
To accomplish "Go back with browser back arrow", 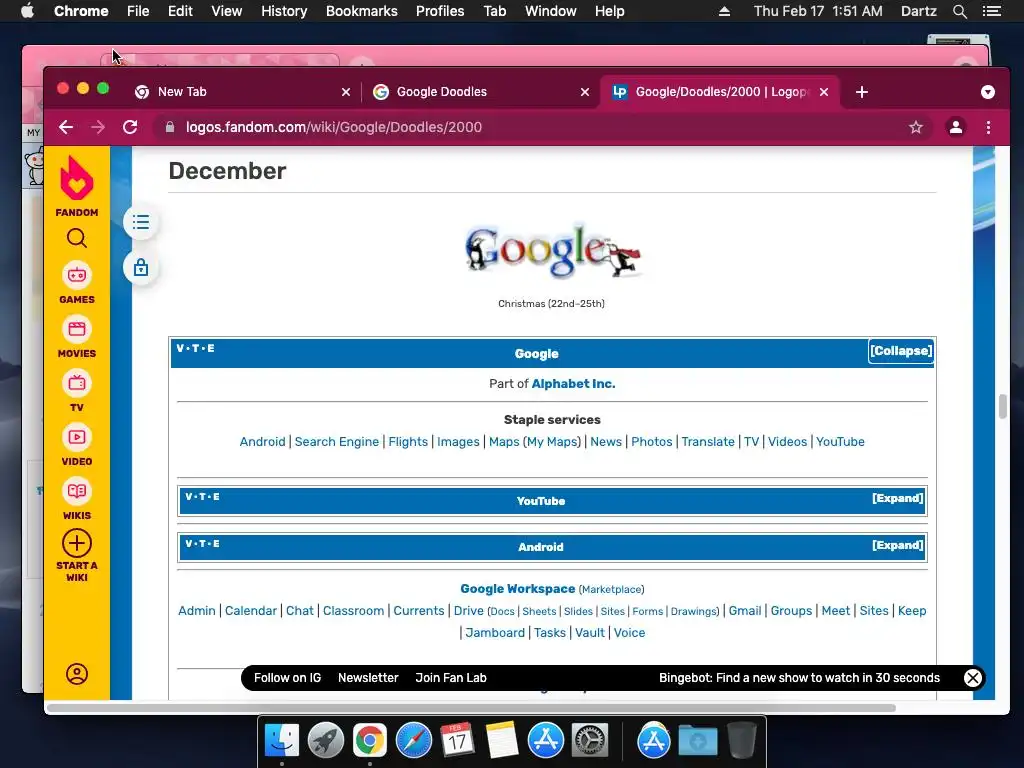I will click(x=66, y=127).
